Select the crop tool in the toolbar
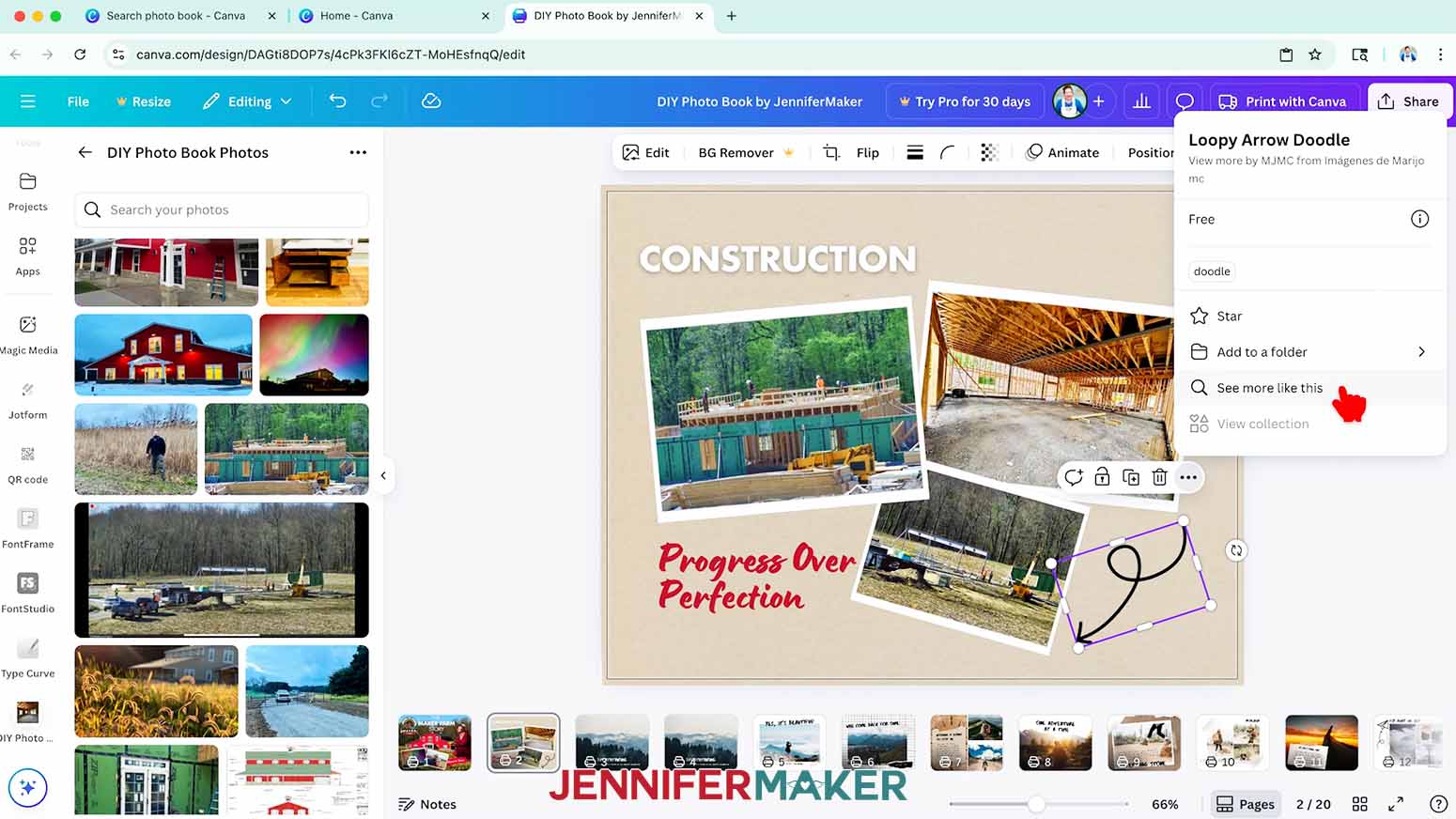The image size is (1456, 819). pyautogui.click(x=831, y=152)
